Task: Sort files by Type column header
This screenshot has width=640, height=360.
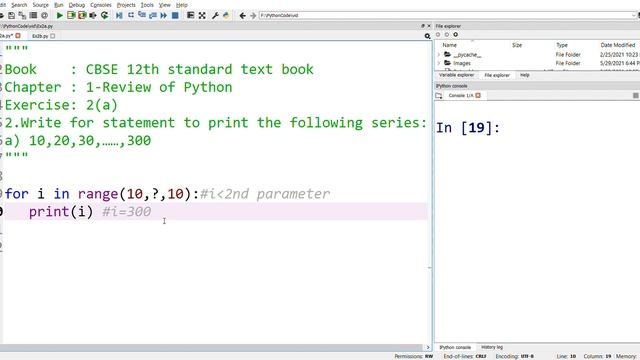Action: [562, 45]
